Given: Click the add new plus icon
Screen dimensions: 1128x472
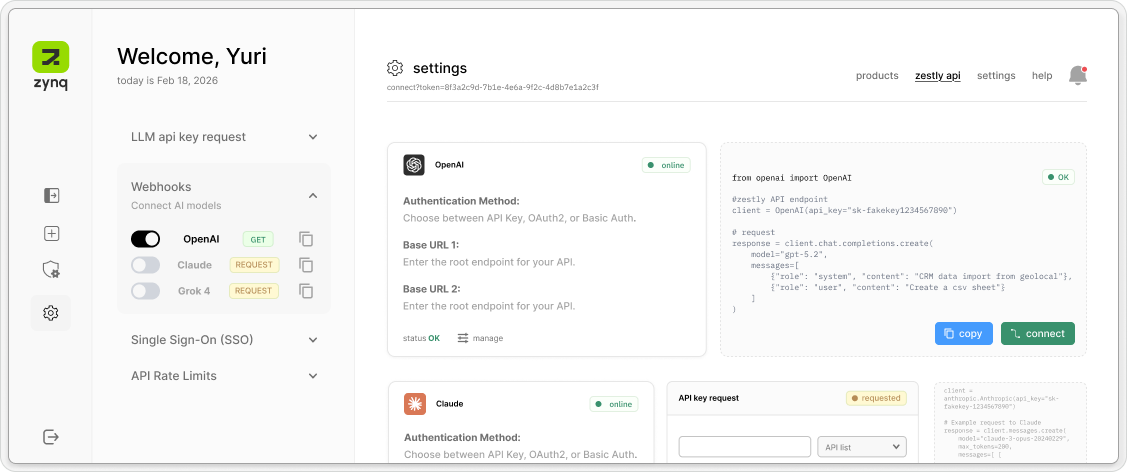Looking at the screenshot, I should pos(51,233).
